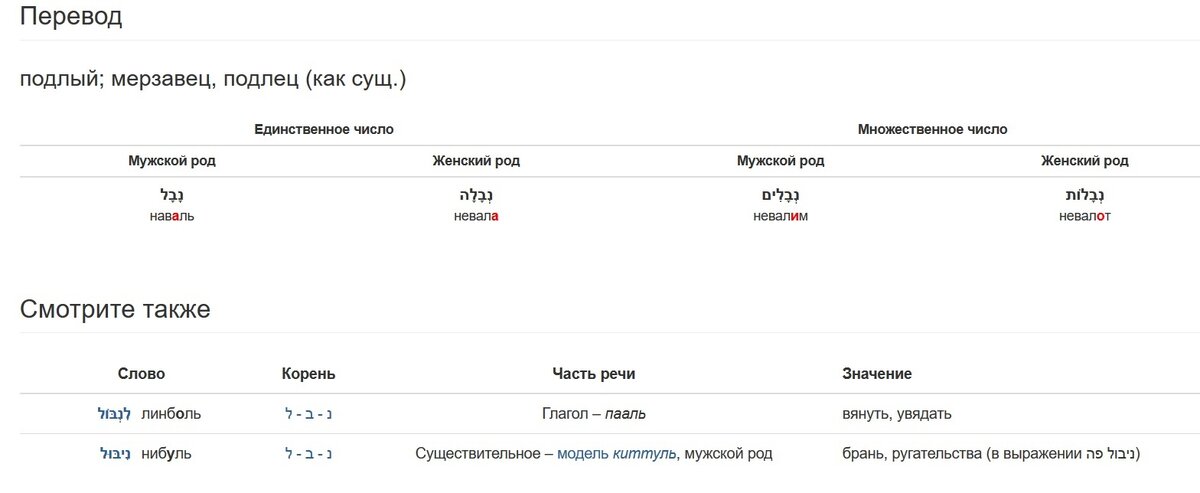Open the verb link לנבול

[x=114, y=415]
